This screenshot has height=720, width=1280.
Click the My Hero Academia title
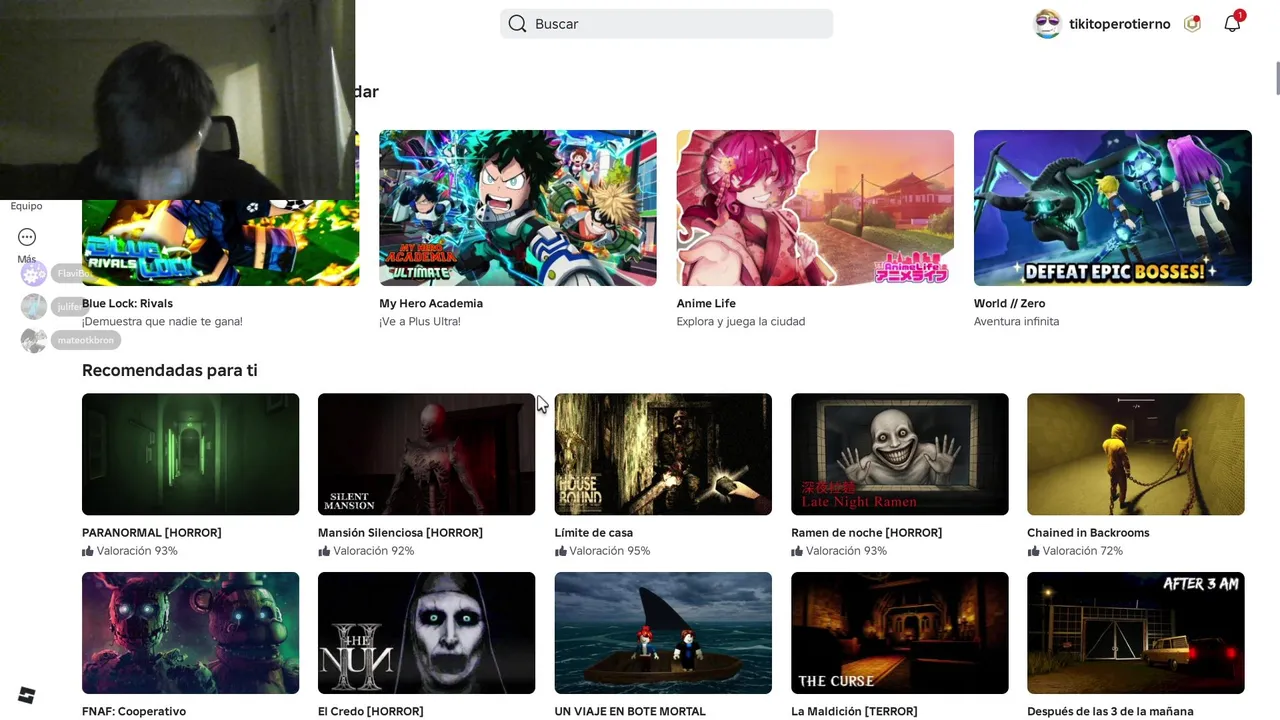(431, 303)
